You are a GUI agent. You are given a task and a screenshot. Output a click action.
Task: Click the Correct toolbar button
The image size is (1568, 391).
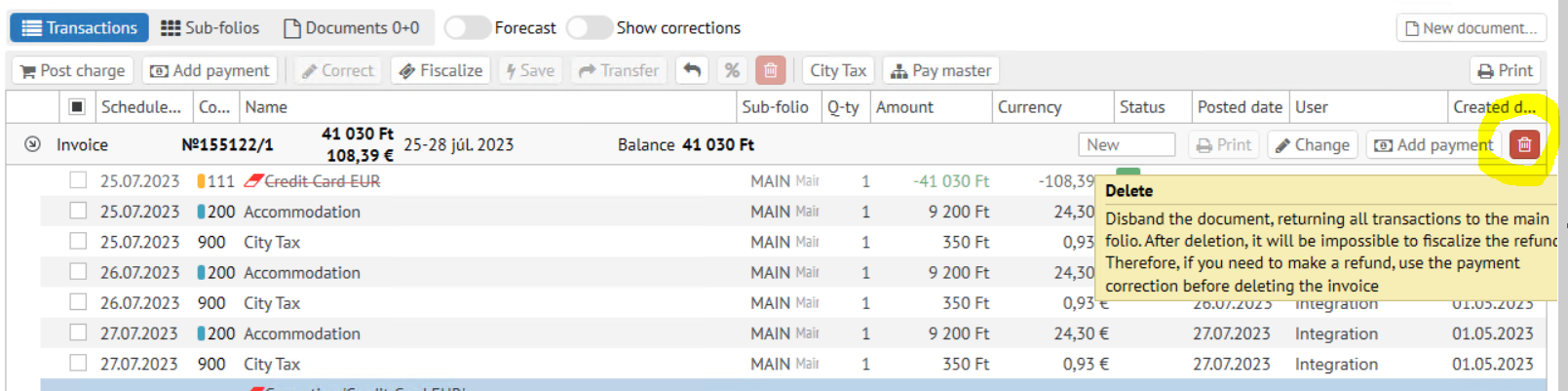coord(337,70)
